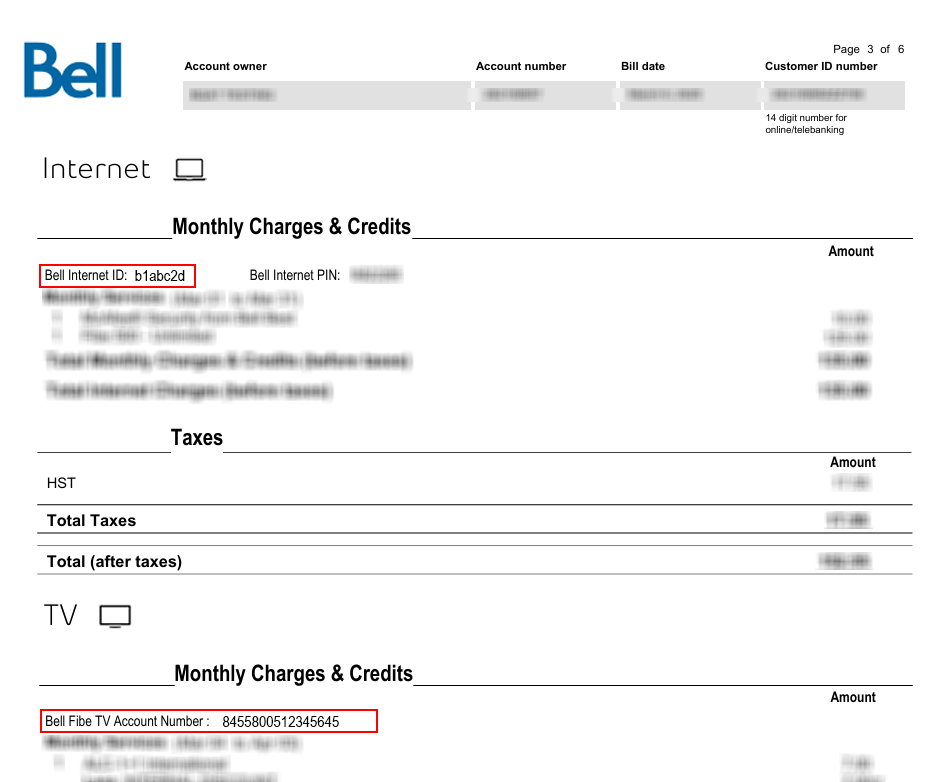Click the Bell logo

73,70
